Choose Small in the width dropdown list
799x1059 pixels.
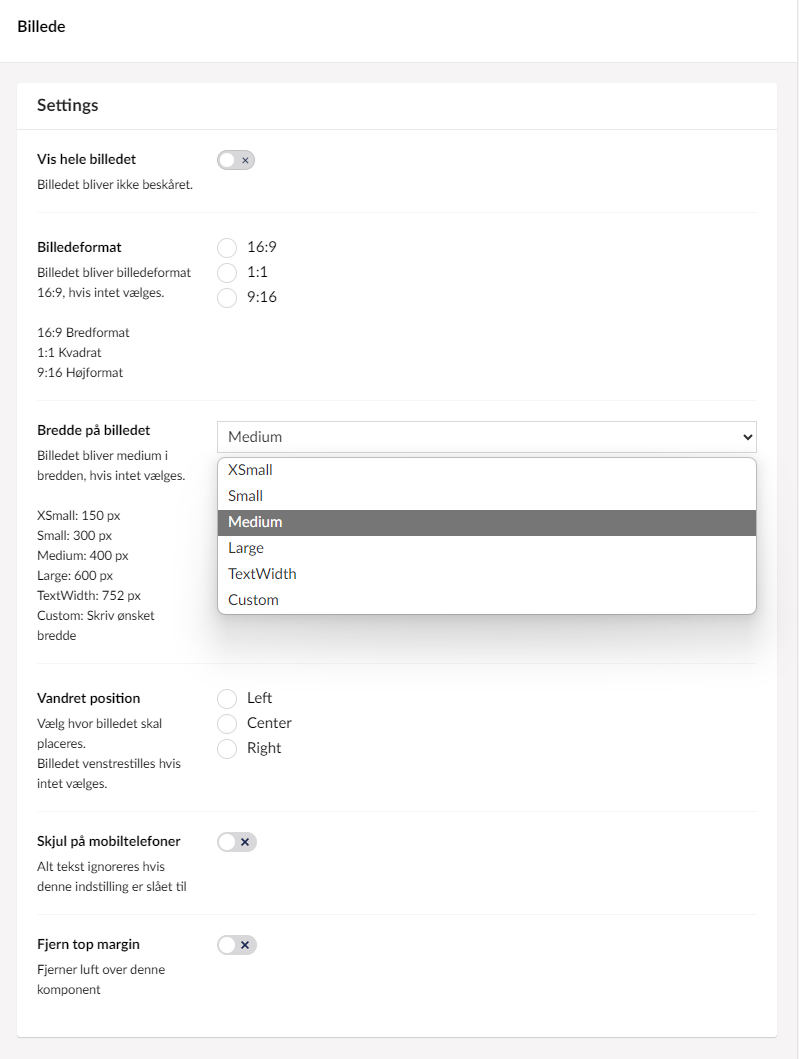pos(245,496)
